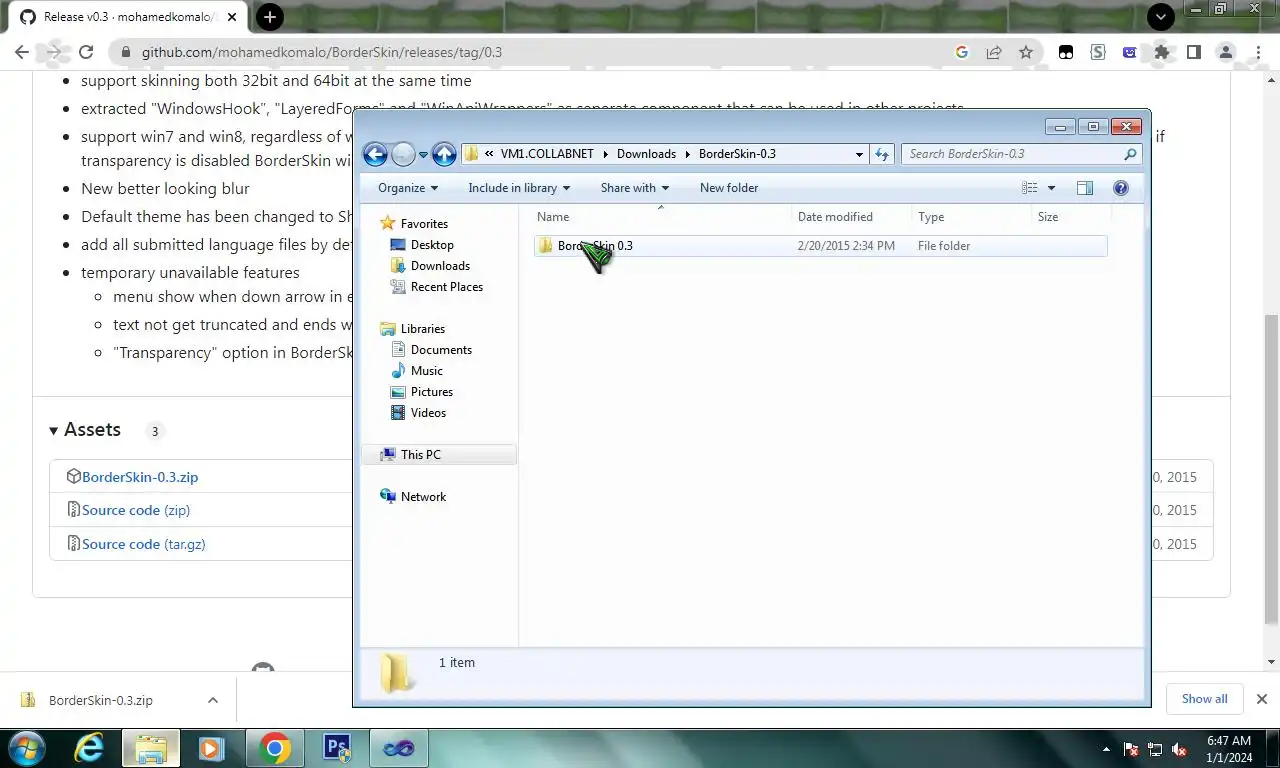Image resolution: width=1280 pixels, height=768 pixels.
Task: Open the BorderSkin-0.3.zip download options chevron
Action: [x=212, y=700]
